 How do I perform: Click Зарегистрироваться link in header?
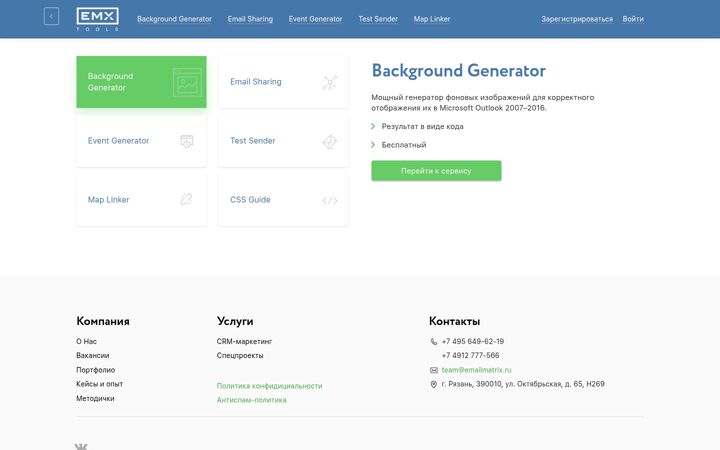point(577,19)
